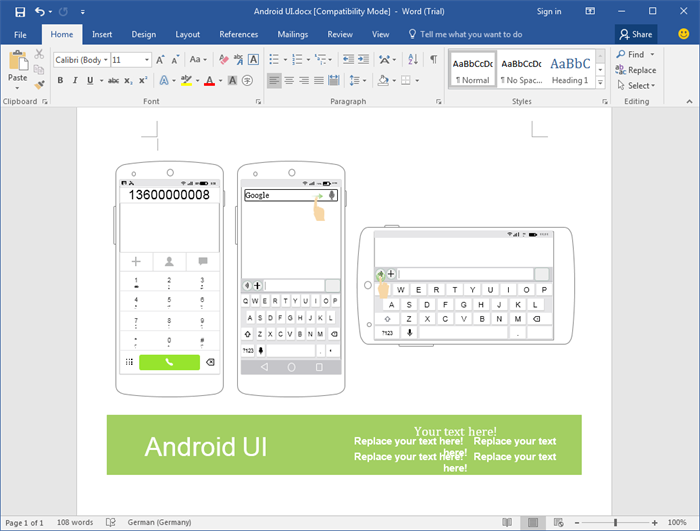The height and width of the screenshot is (531, 700).
Task: Click the Share button
Action: click(635, 34)
